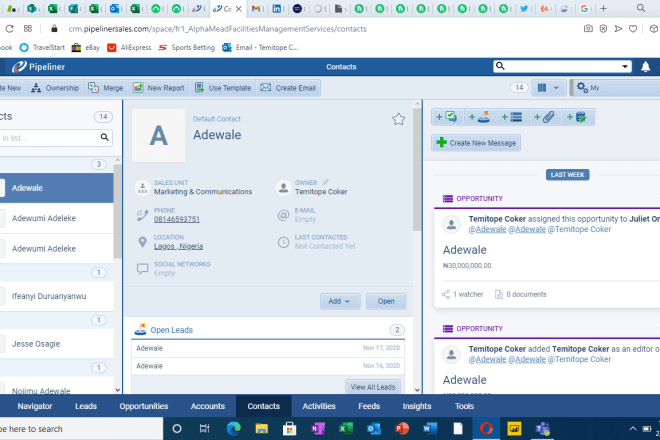
Task: Click the Opera reload page icon
Action: [9, 29]
